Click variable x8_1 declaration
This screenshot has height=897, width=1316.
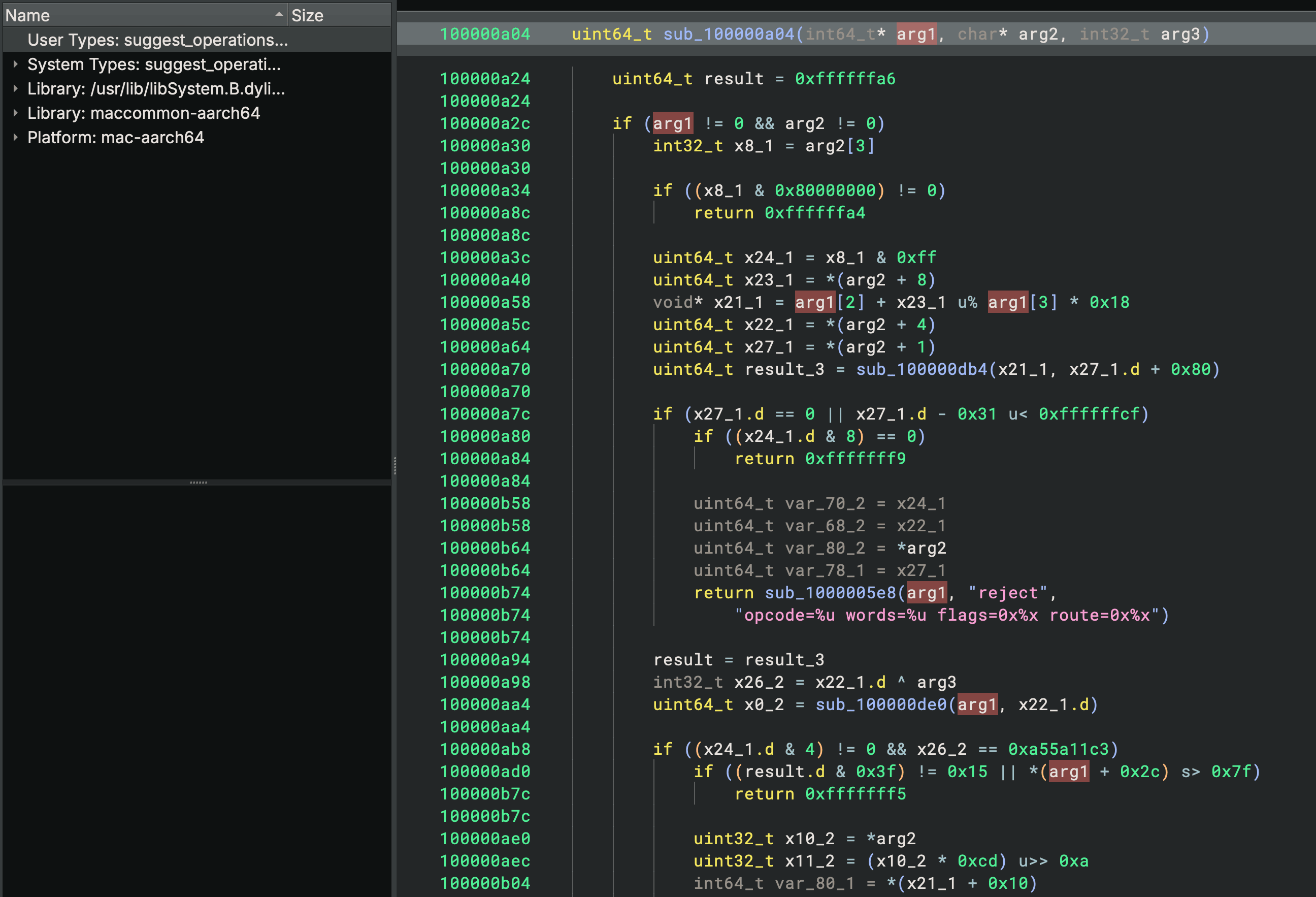pos(754,146)
